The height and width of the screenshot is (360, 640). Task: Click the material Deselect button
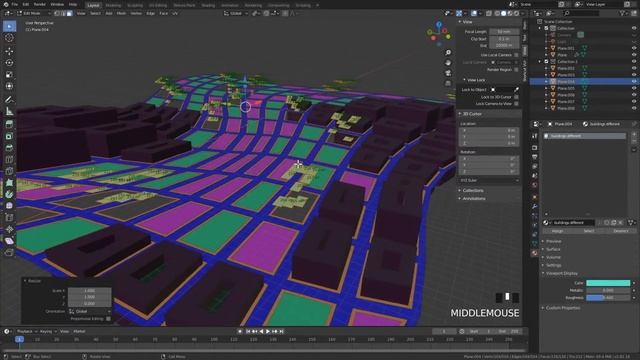(621, 231)
